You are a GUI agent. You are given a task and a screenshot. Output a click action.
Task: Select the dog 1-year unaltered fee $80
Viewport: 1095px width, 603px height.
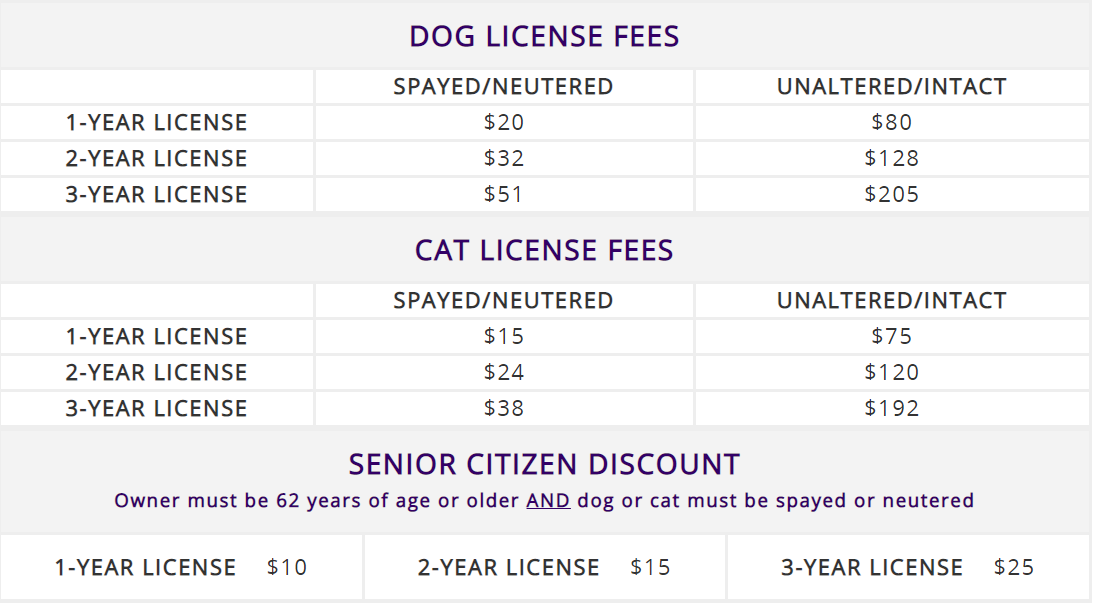click(891, 123)
